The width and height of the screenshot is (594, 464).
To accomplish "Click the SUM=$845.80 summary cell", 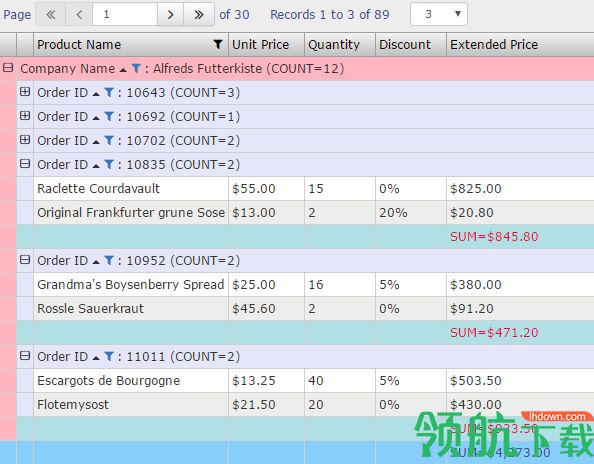I will [521, 237].
